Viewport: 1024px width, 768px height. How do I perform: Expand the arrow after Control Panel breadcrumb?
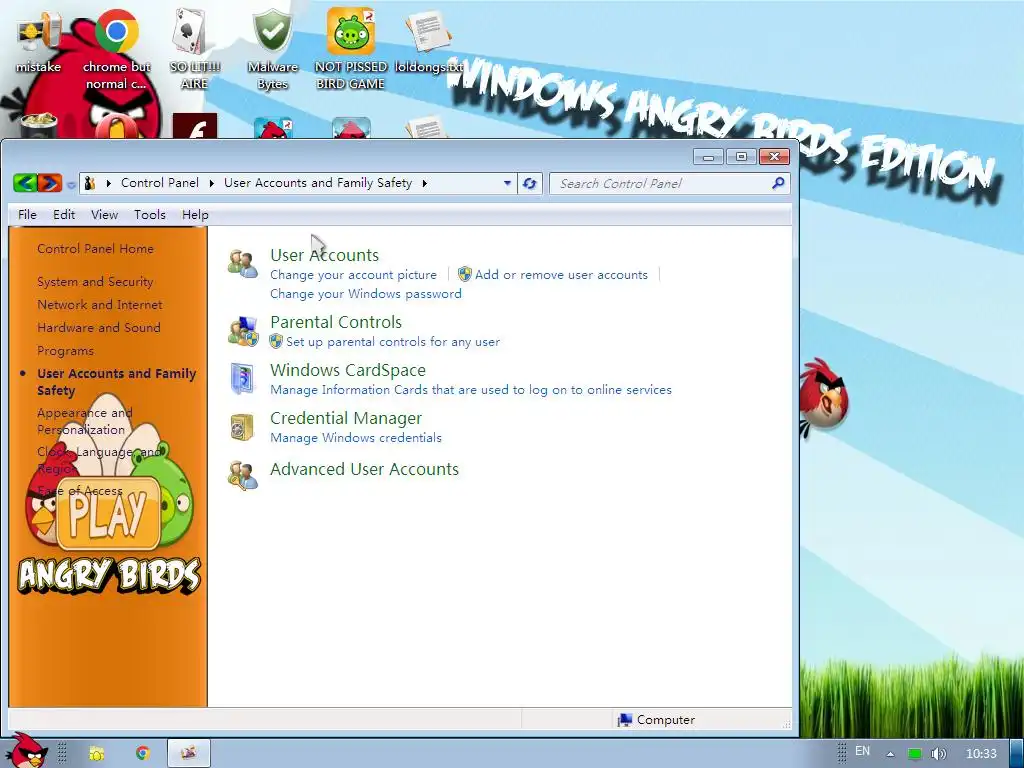coord(212,184)
